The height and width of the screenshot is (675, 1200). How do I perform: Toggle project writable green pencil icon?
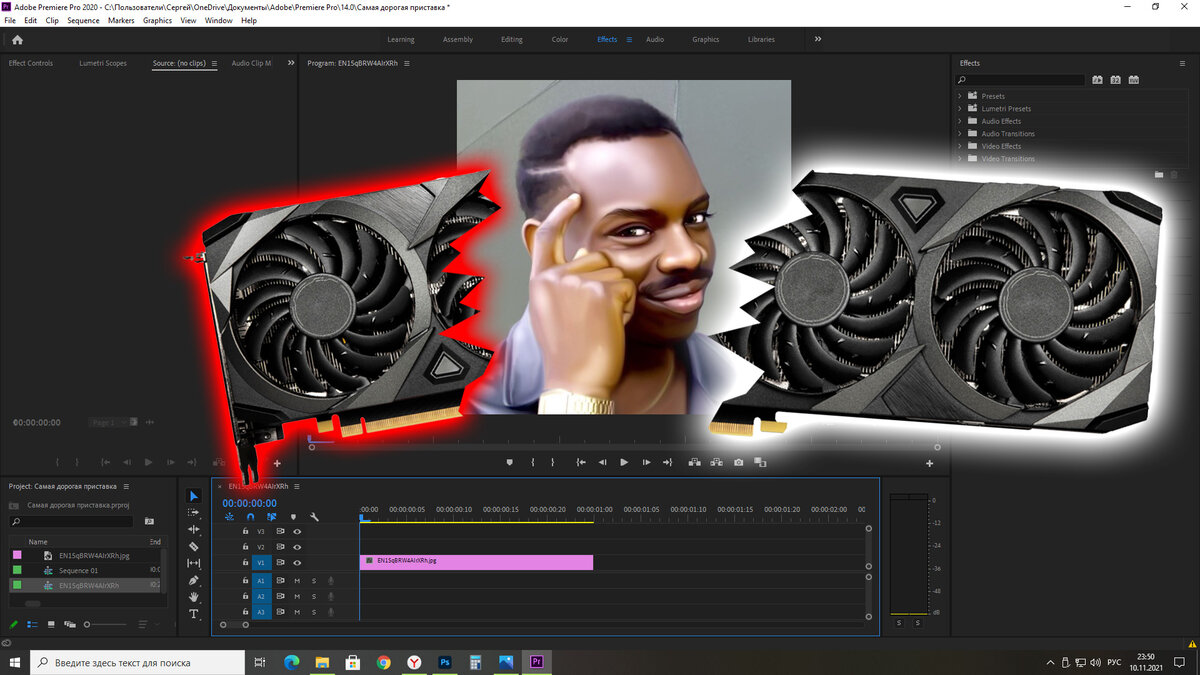[14, 624]
